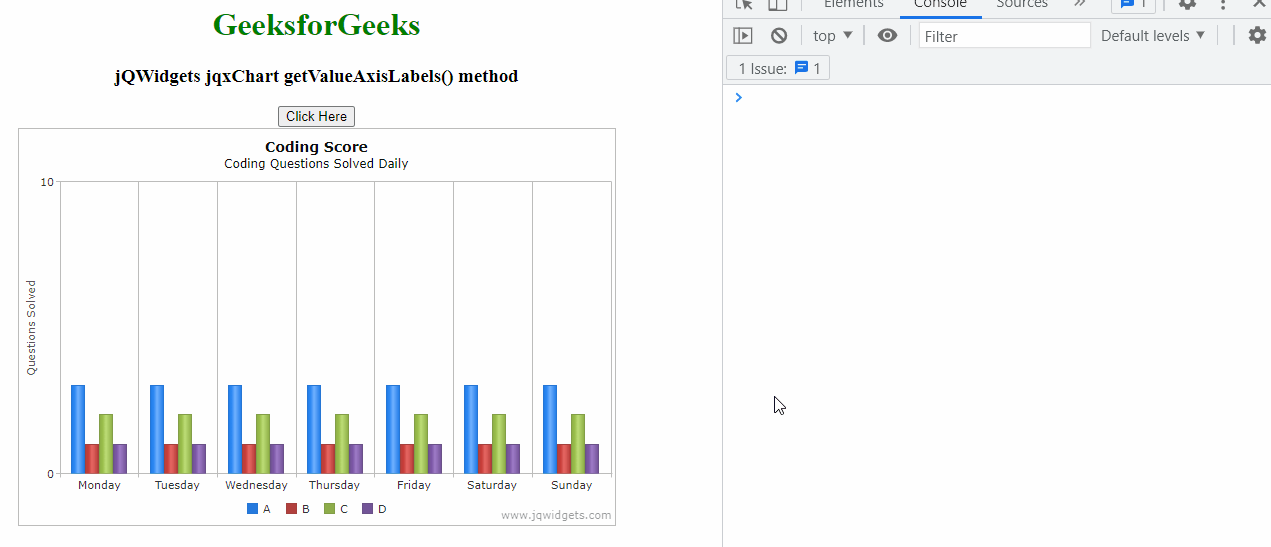The width and height of the screenshot is (1271, 547).
Task: Switch to the Console tab
Action: tap(940, 4)
